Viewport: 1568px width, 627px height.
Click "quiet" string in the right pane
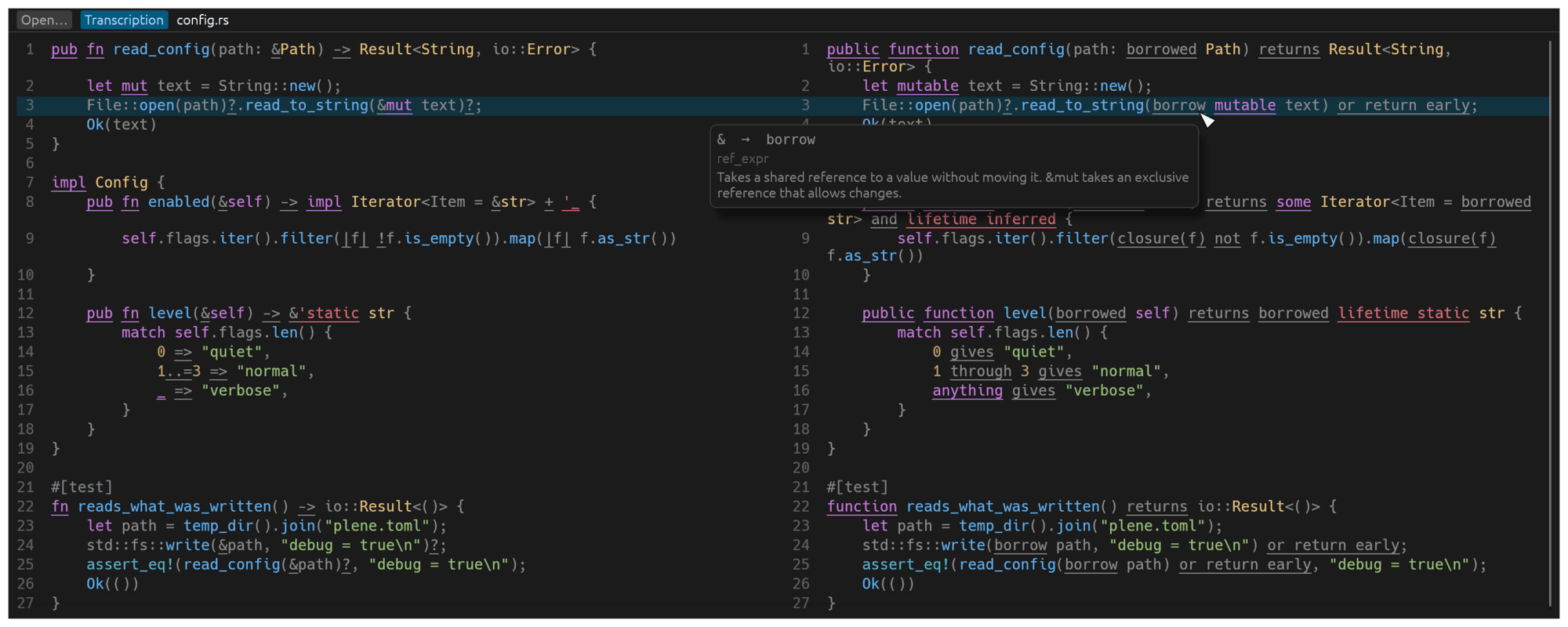tap(1034, 352)
